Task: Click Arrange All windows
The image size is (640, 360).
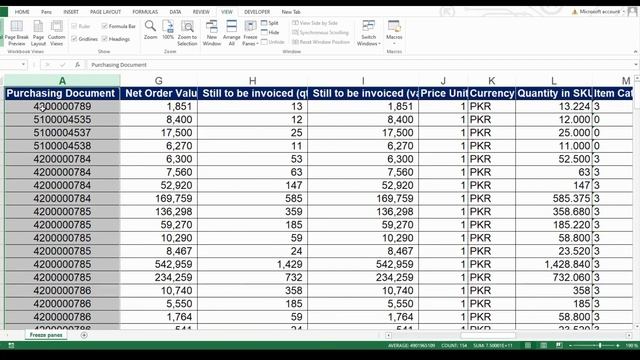Action: pyautogui.click(x=231, y=33)
